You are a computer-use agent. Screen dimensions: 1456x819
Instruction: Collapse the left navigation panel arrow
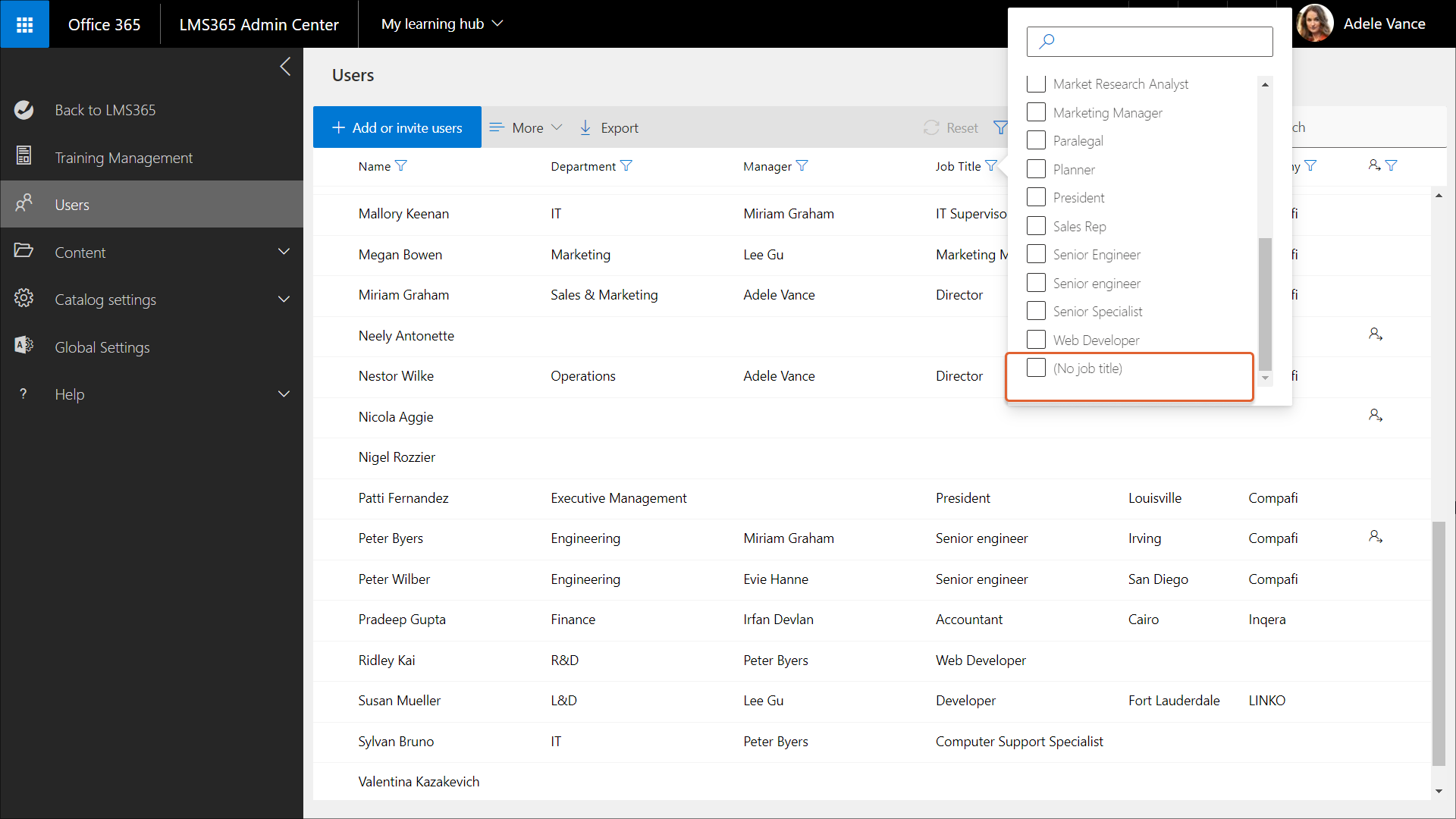pos(285,67)
